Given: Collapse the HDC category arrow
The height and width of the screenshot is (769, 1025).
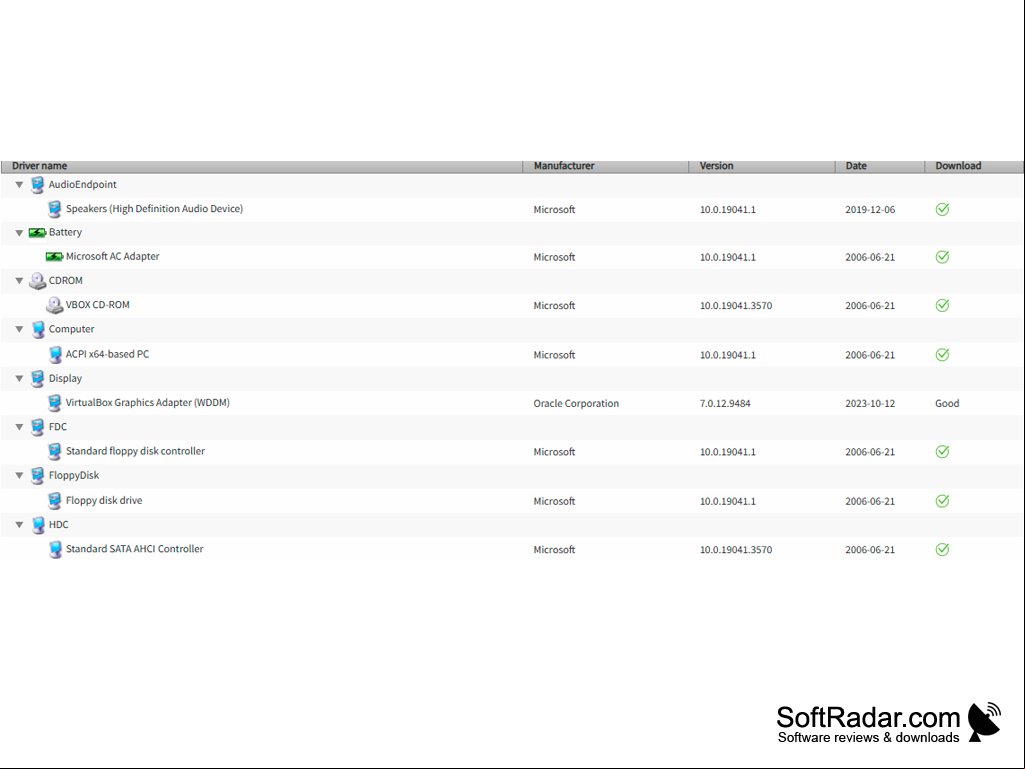Looking at the screenshot, I should point(20,524).
